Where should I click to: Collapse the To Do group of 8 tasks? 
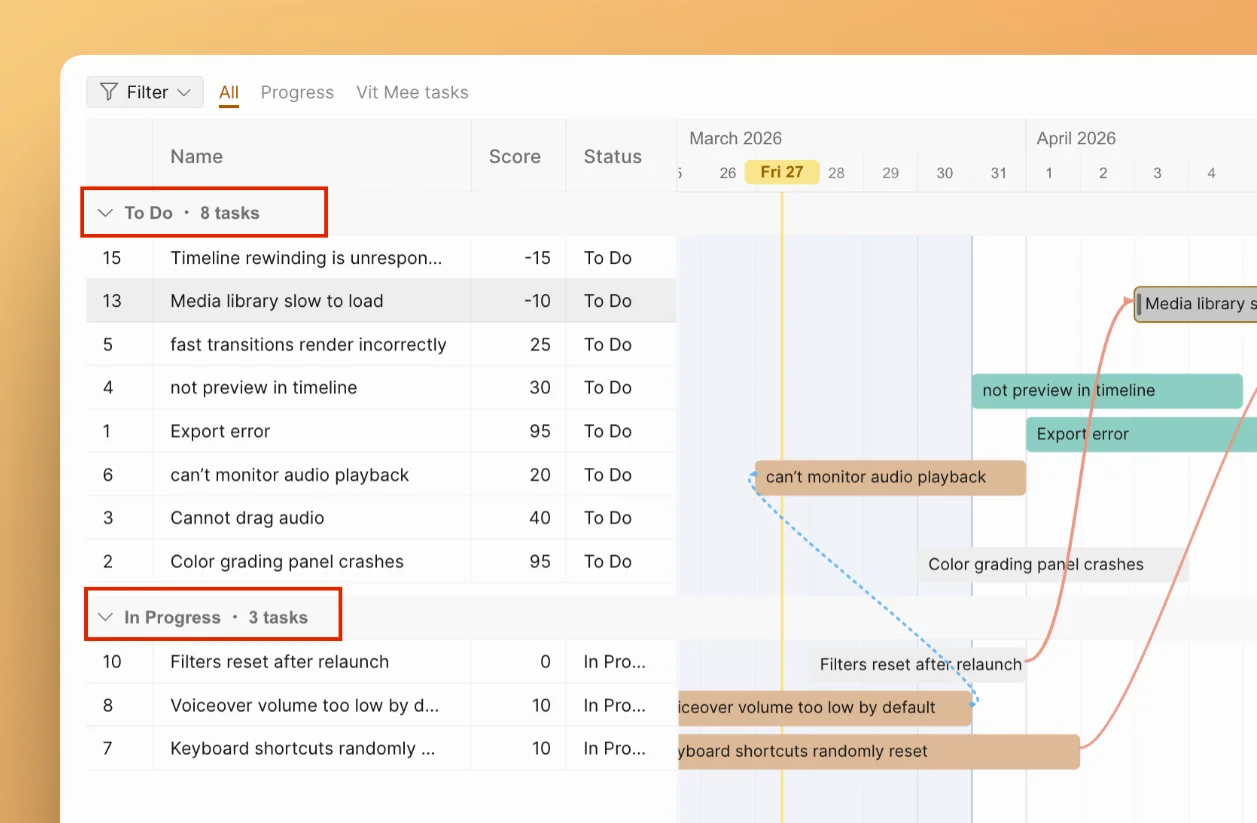coord(106,212)
